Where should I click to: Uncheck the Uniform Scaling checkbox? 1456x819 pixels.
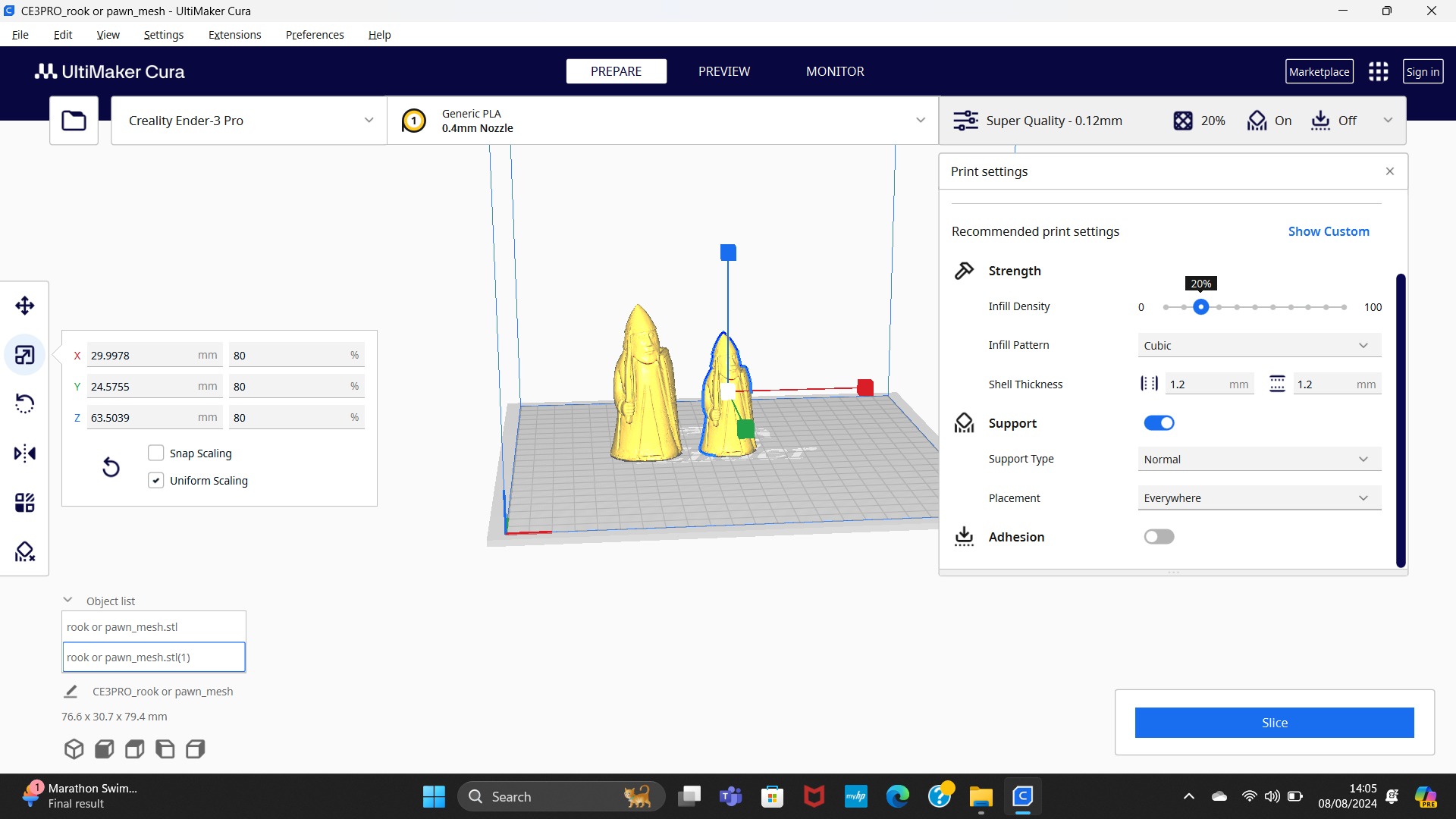155,480
